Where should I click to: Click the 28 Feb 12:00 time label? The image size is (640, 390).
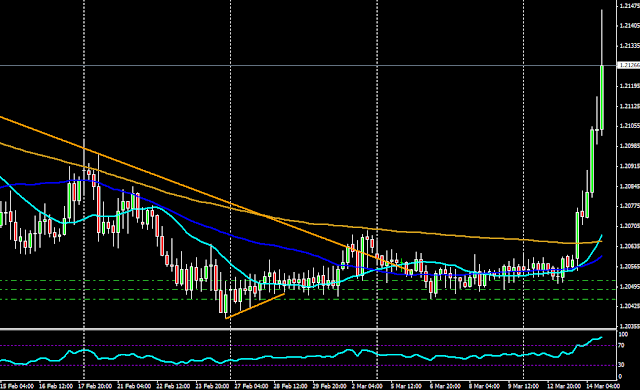click(290, 386)
